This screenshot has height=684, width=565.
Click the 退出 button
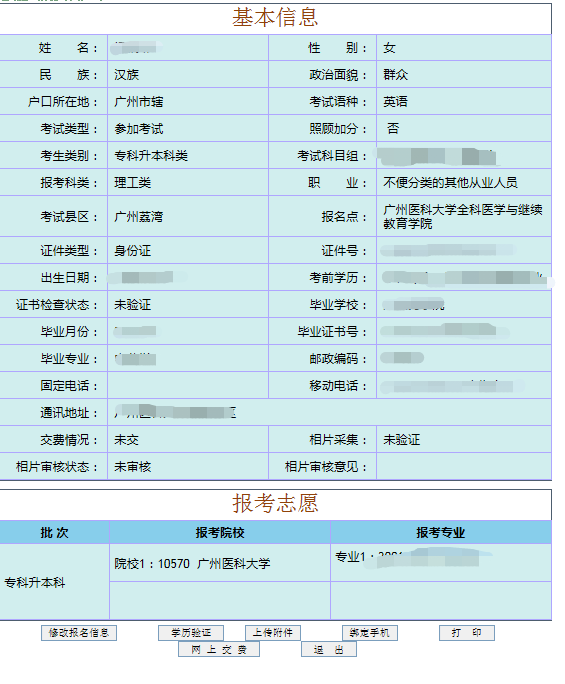click(329, 649)
